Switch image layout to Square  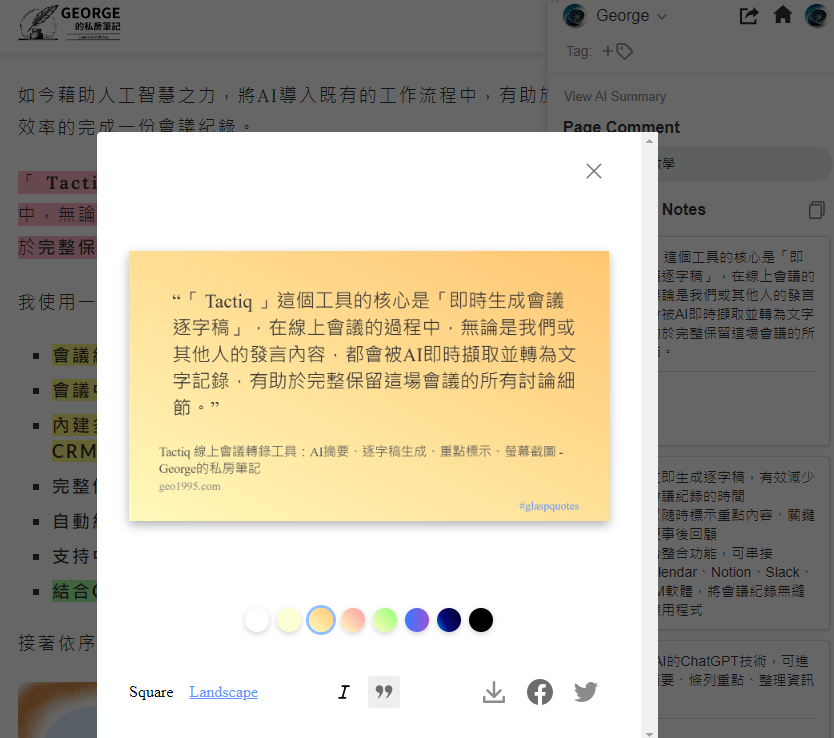(x=151, y=691)
